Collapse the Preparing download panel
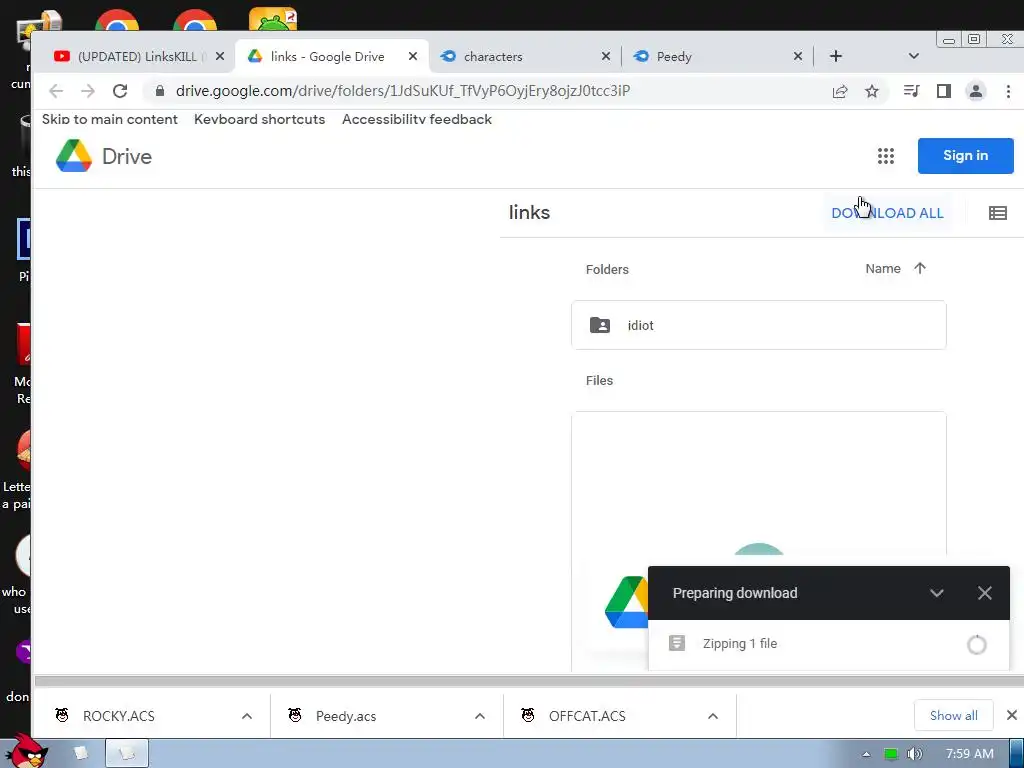Viewport: 1024px width, 768px height. pyautogui.click(x=936, y=593)
